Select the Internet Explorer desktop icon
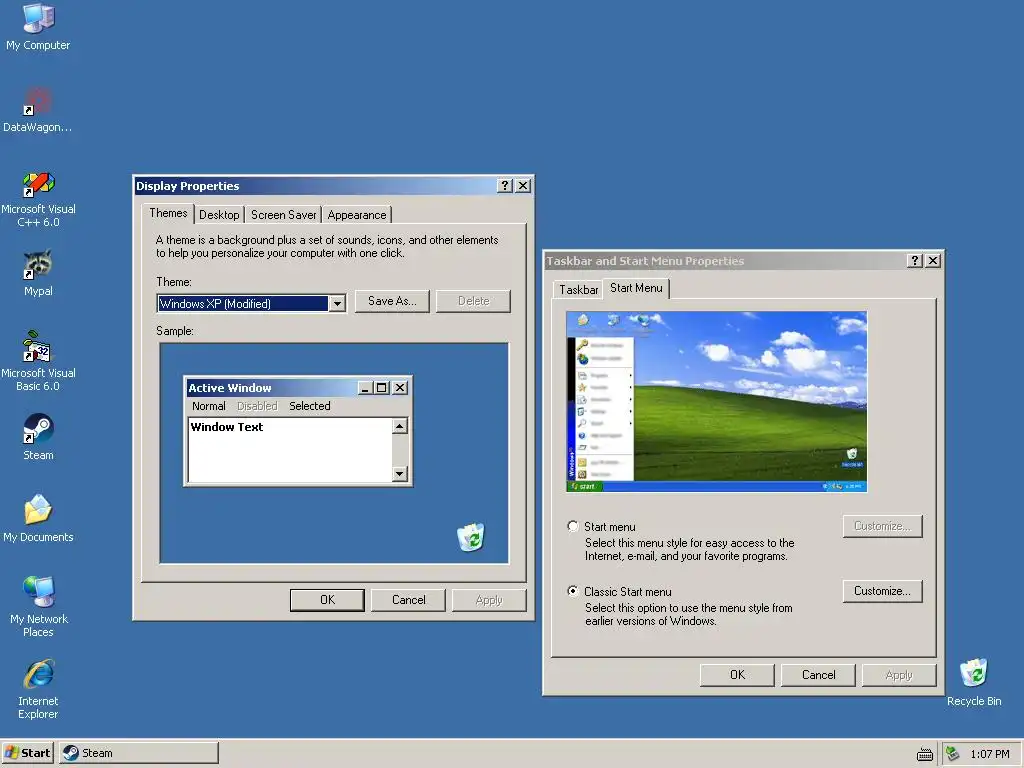Viewport: 1024px width, 768px height. pos(38,689)
